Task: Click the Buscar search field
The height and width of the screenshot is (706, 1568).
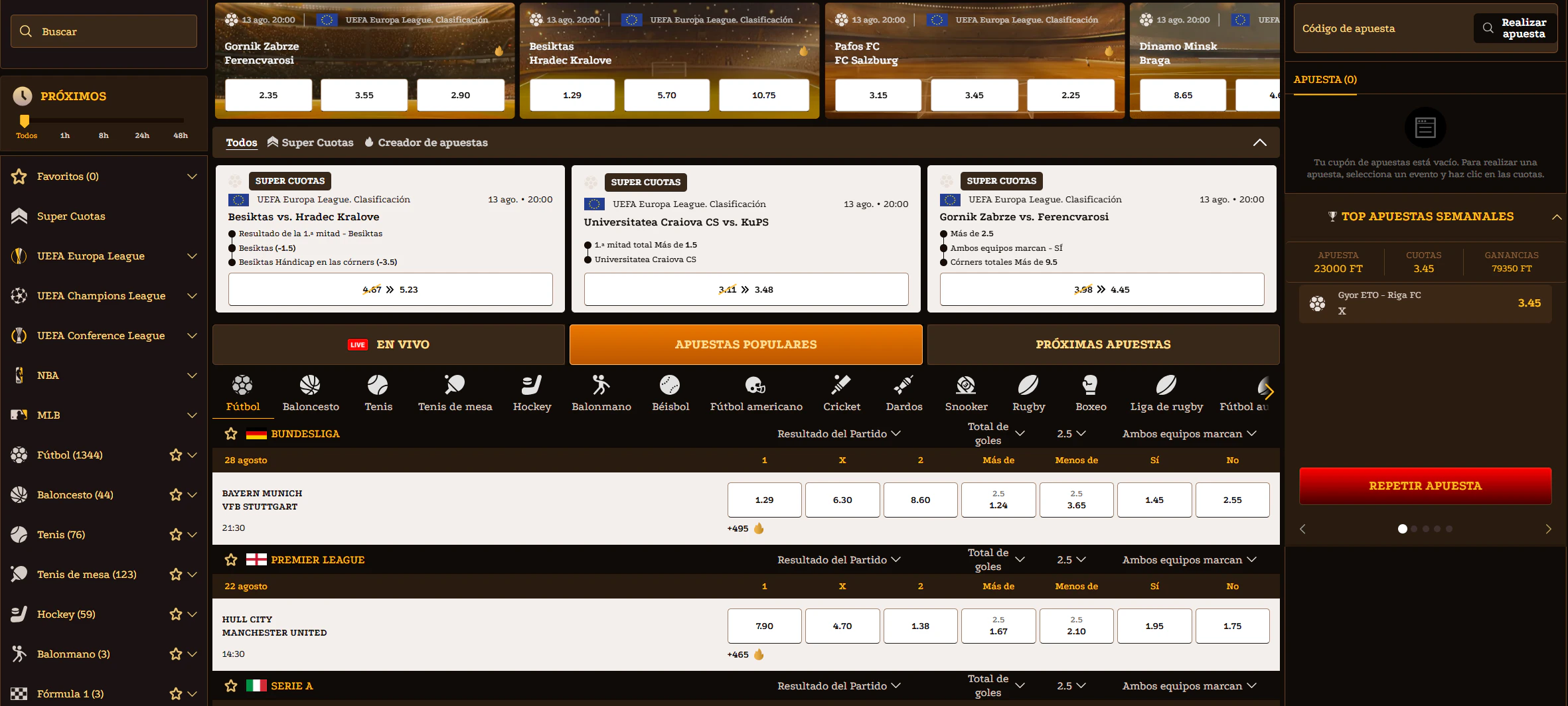Action: [x=104, y=31]
